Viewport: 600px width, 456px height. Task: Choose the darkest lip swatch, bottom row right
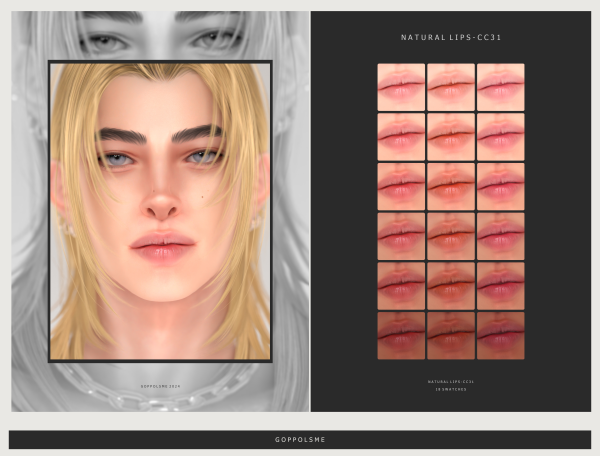[501, 336]
